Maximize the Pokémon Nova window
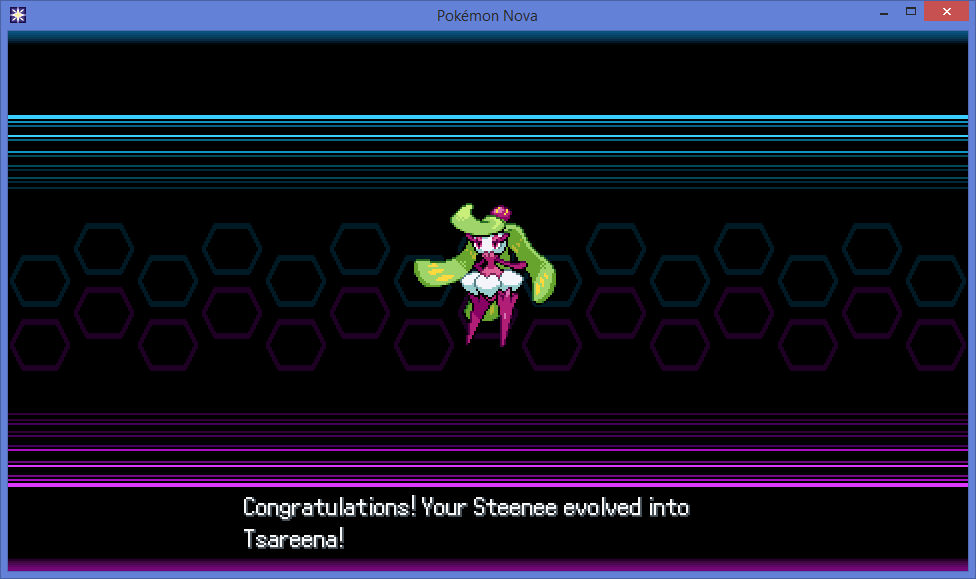Image resolution: width=976 pixels, height=579 pixels. click(x=911, y=11)
